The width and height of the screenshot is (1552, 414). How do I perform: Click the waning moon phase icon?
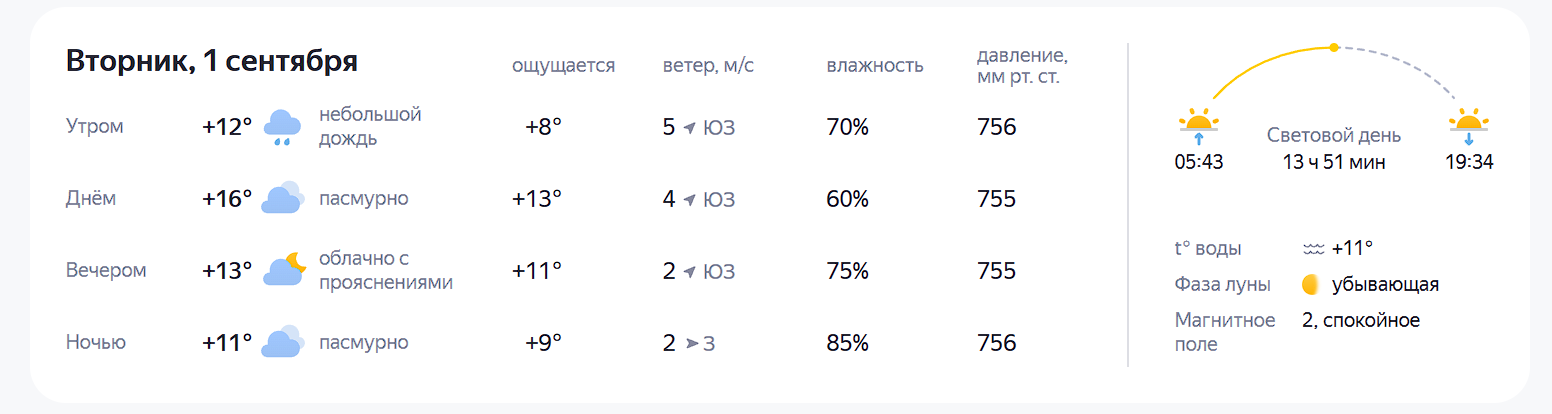coord(1310,285)
